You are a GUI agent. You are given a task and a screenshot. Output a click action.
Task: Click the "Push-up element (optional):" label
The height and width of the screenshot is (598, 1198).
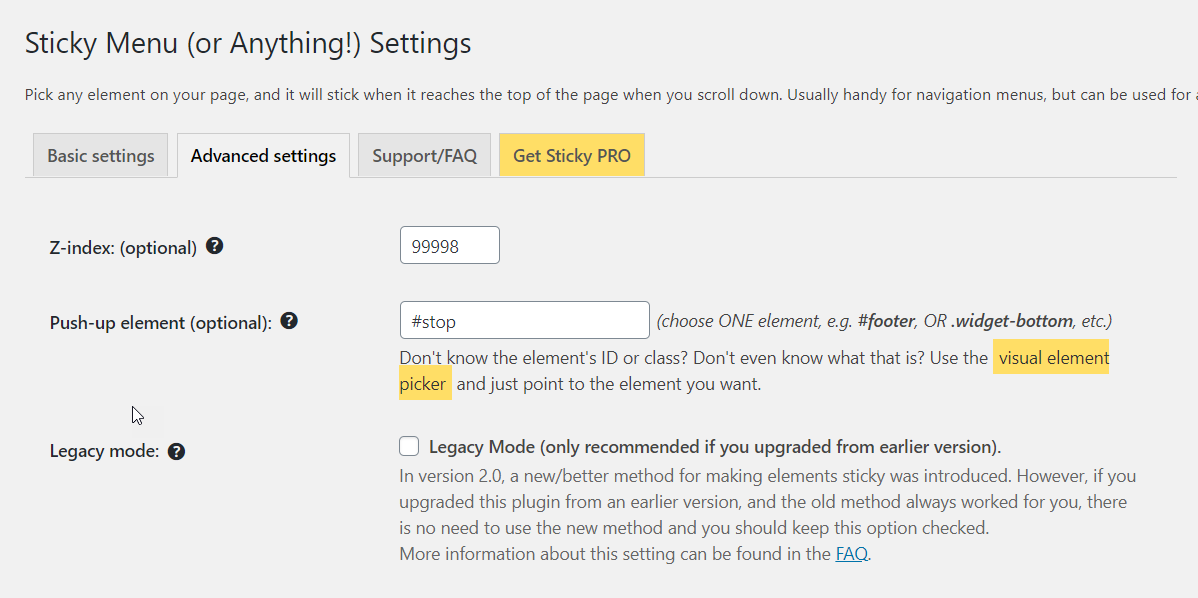[x=160, y=322]
